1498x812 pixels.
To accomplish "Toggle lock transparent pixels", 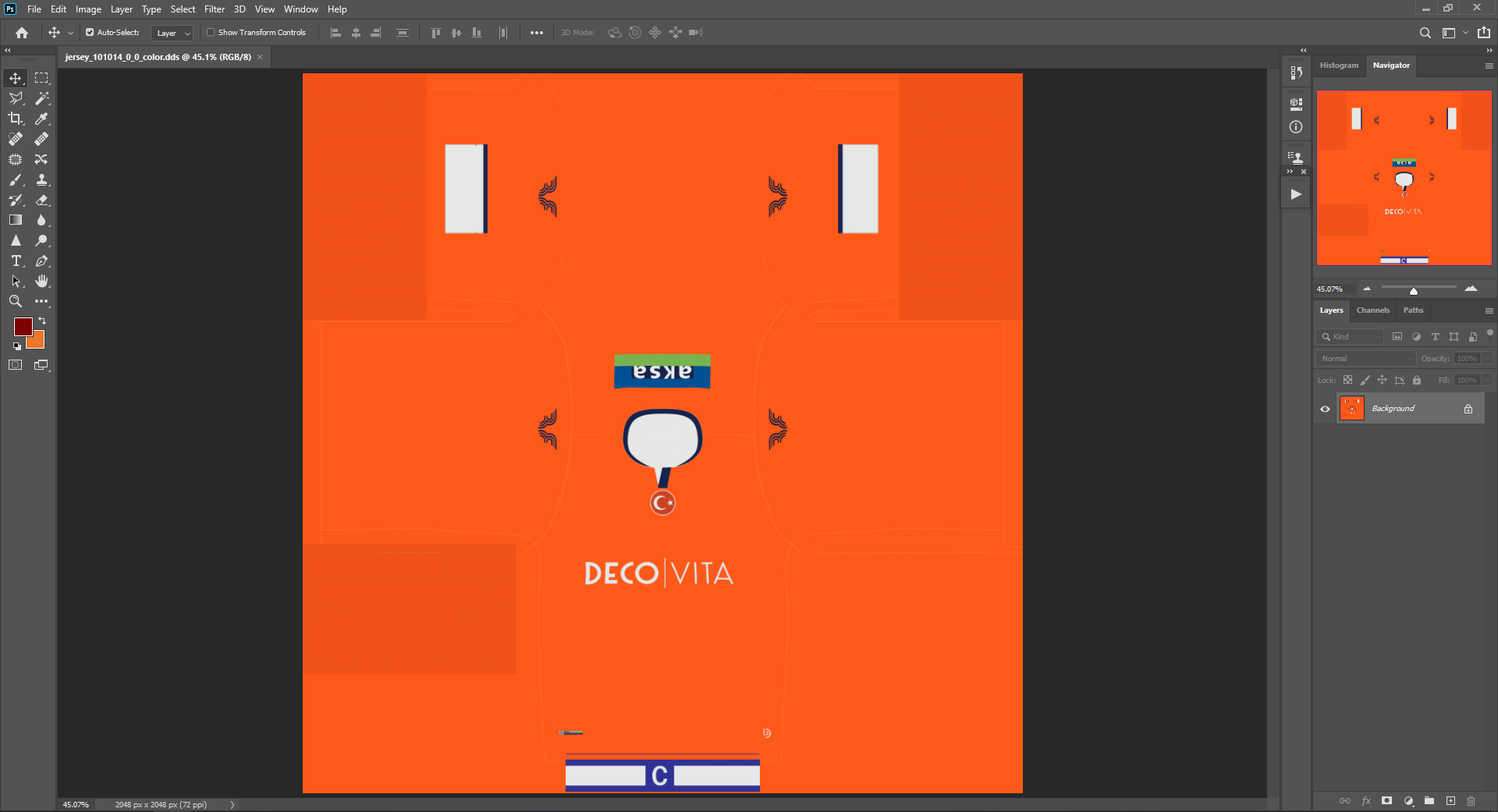I will coord(1347,381).
